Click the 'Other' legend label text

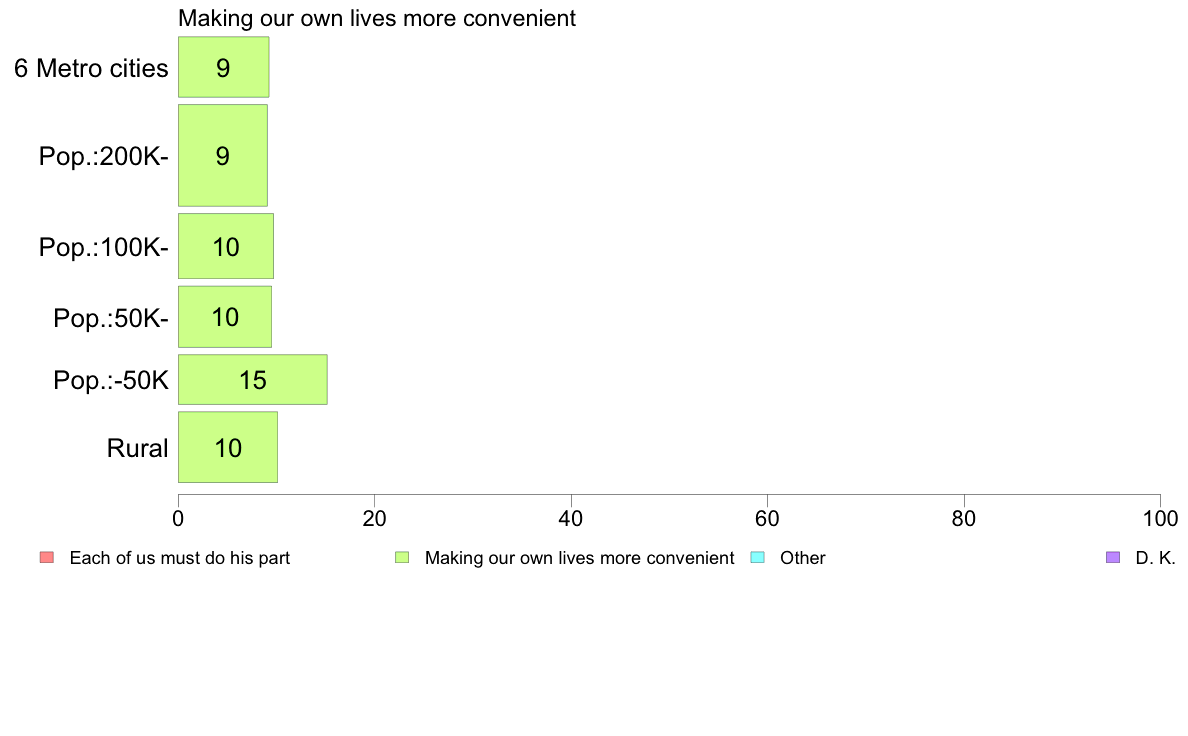[x=802, y=559]
